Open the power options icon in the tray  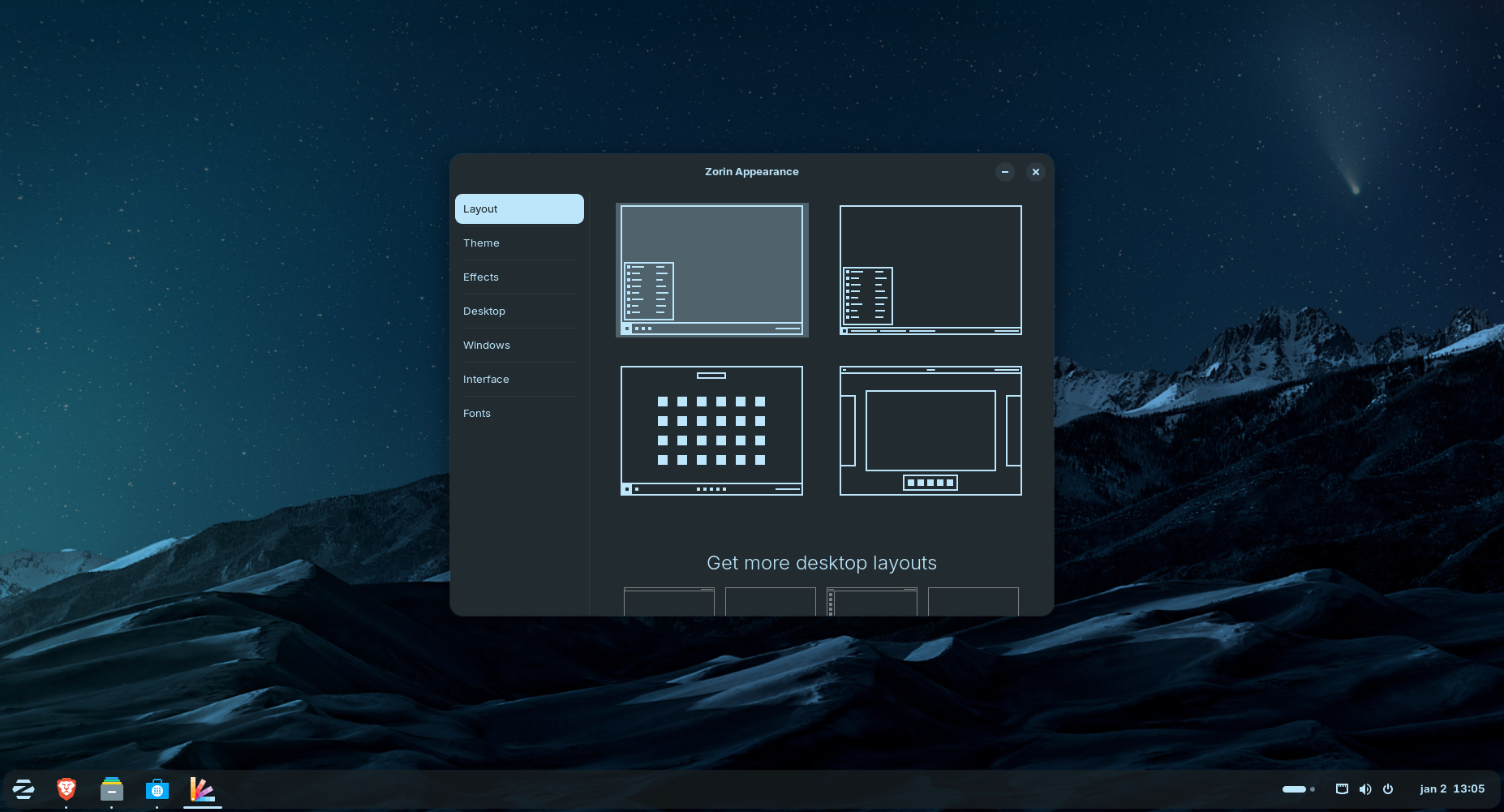click(1389, 788)
